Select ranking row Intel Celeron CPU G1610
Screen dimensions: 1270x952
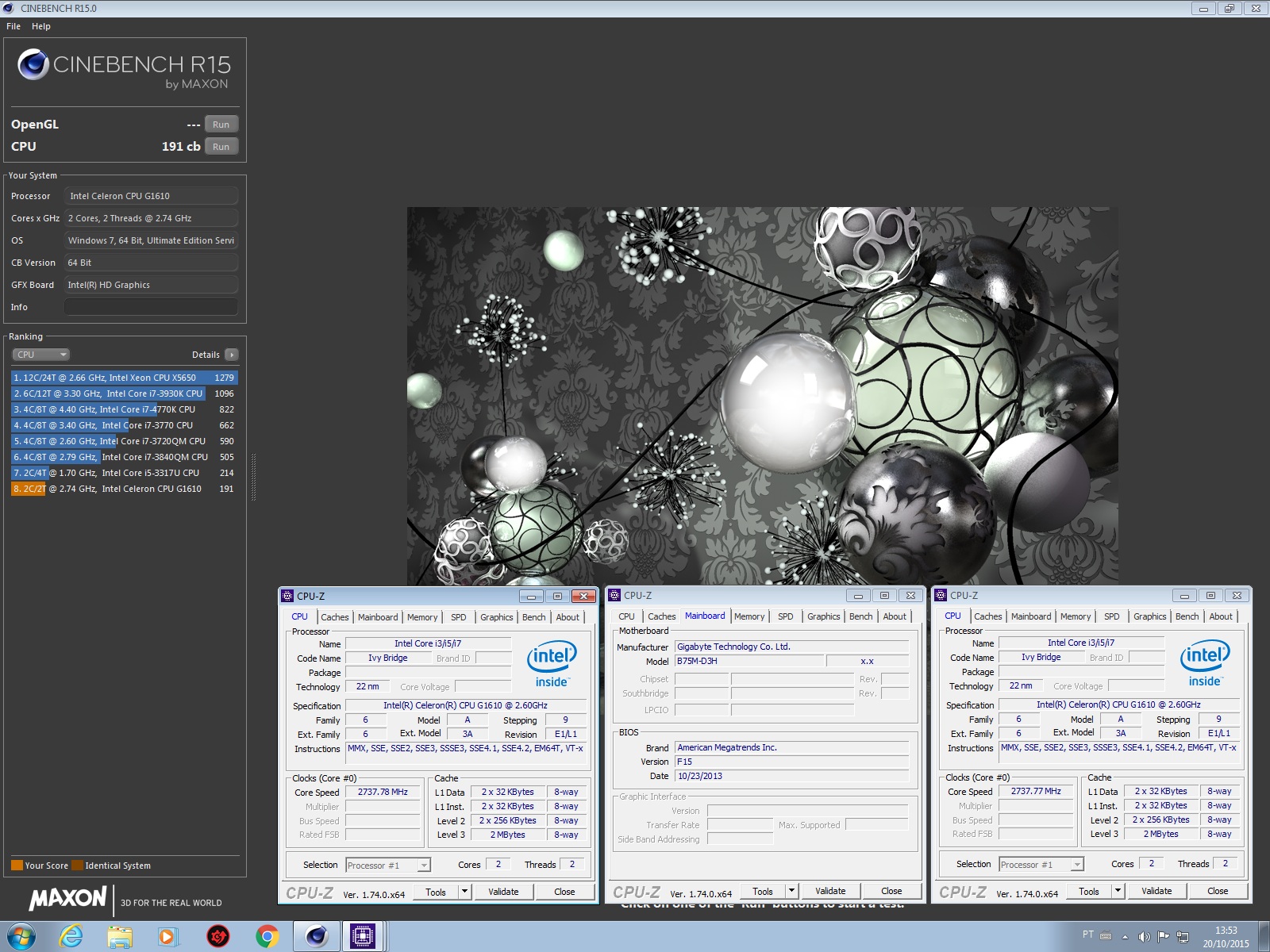click(125, 489)
